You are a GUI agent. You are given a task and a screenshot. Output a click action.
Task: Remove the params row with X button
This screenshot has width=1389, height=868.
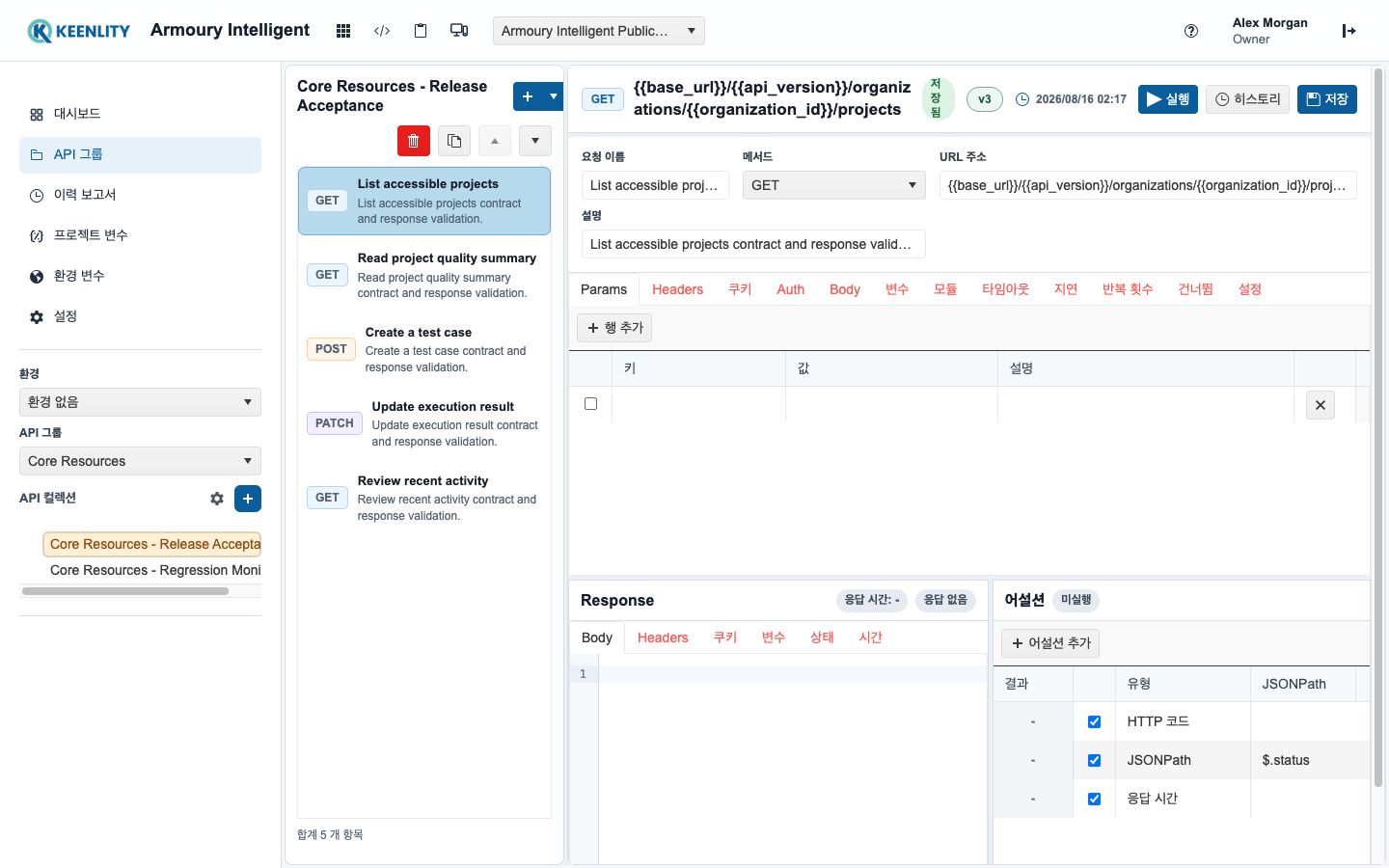click(1321, 405)
